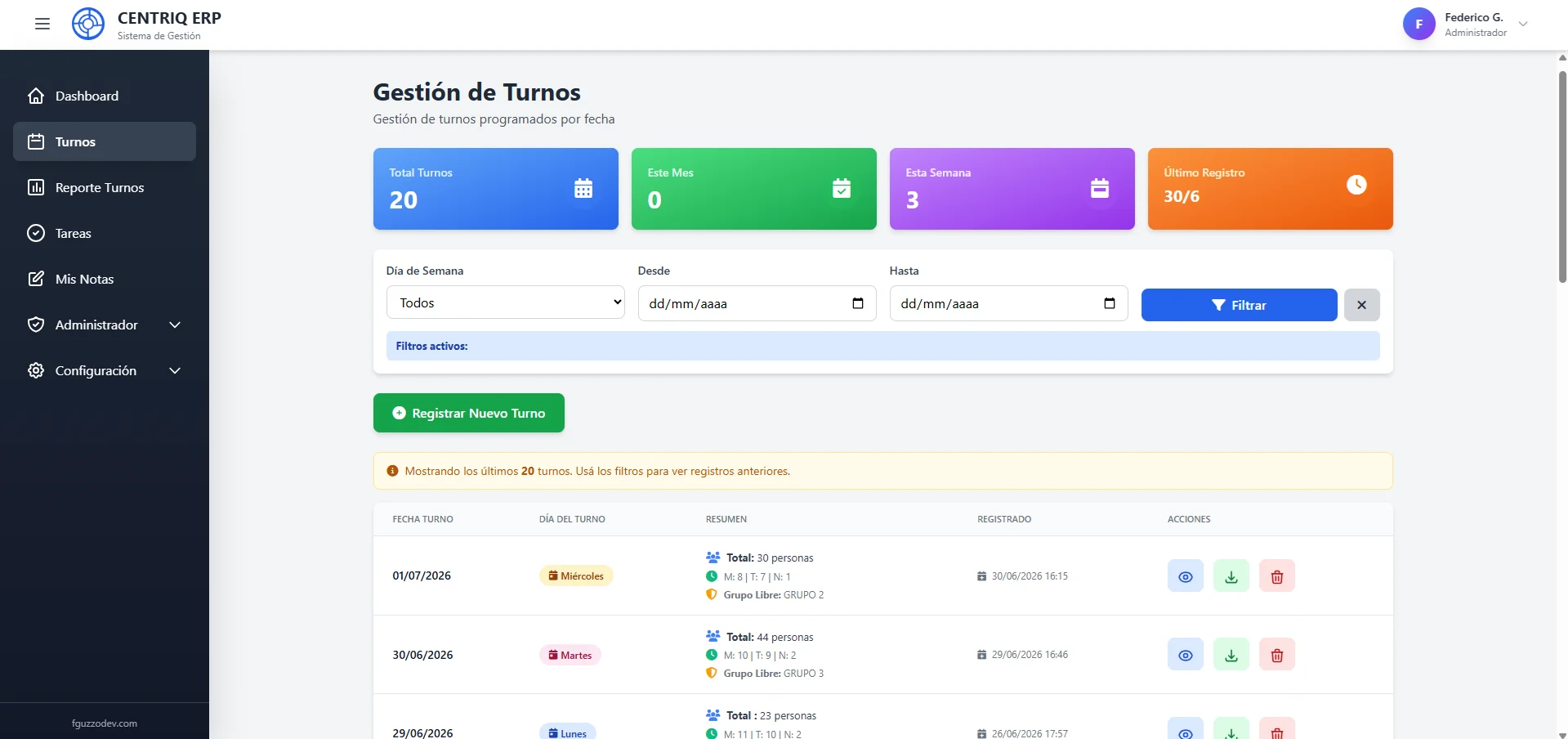Open the Federico G. user avatar

point(1419,25)
